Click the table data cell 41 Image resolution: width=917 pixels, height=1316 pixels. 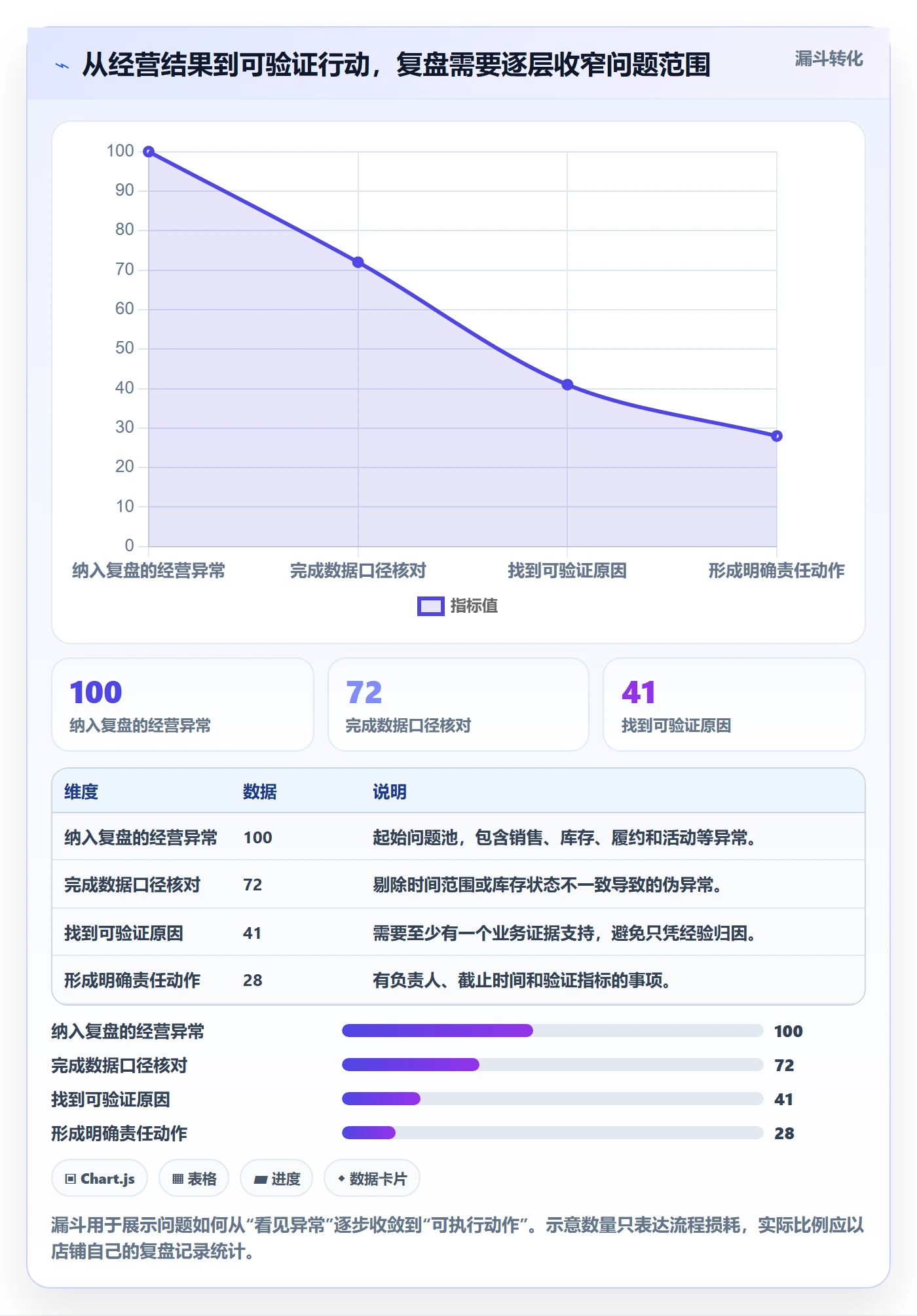[x=252, y=934]
